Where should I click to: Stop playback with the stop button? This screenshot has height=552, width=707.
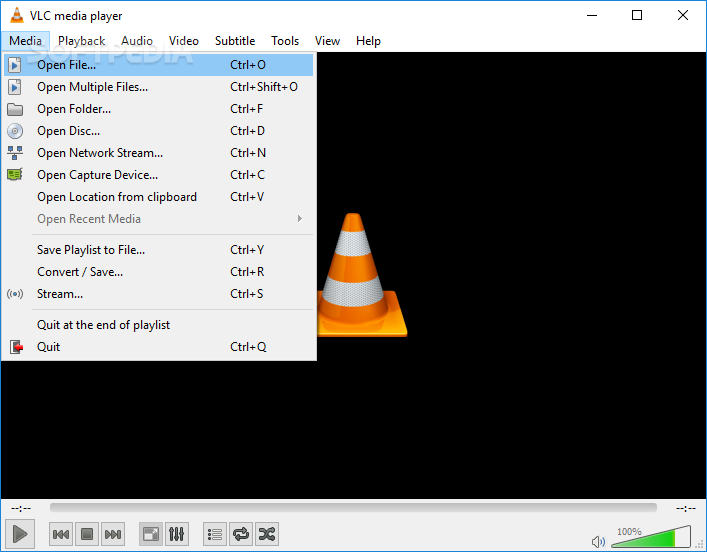pyautogui.click(x=87, y=534)
